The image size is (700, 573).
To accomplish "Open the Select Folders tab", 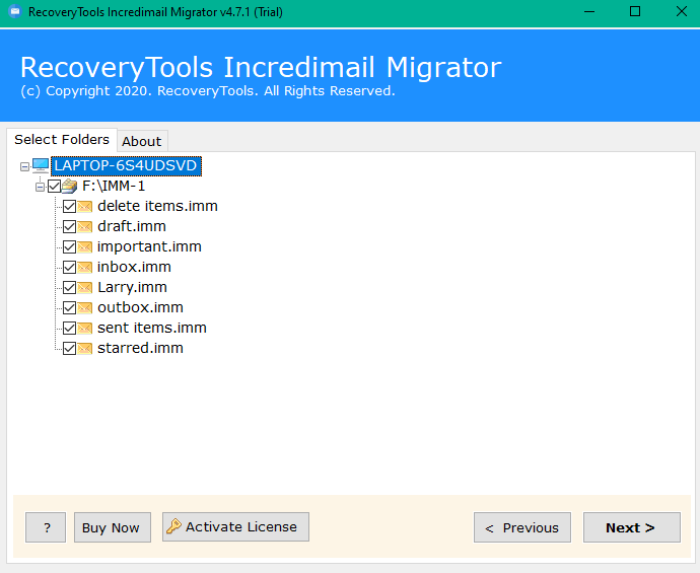I will [62, 140].
